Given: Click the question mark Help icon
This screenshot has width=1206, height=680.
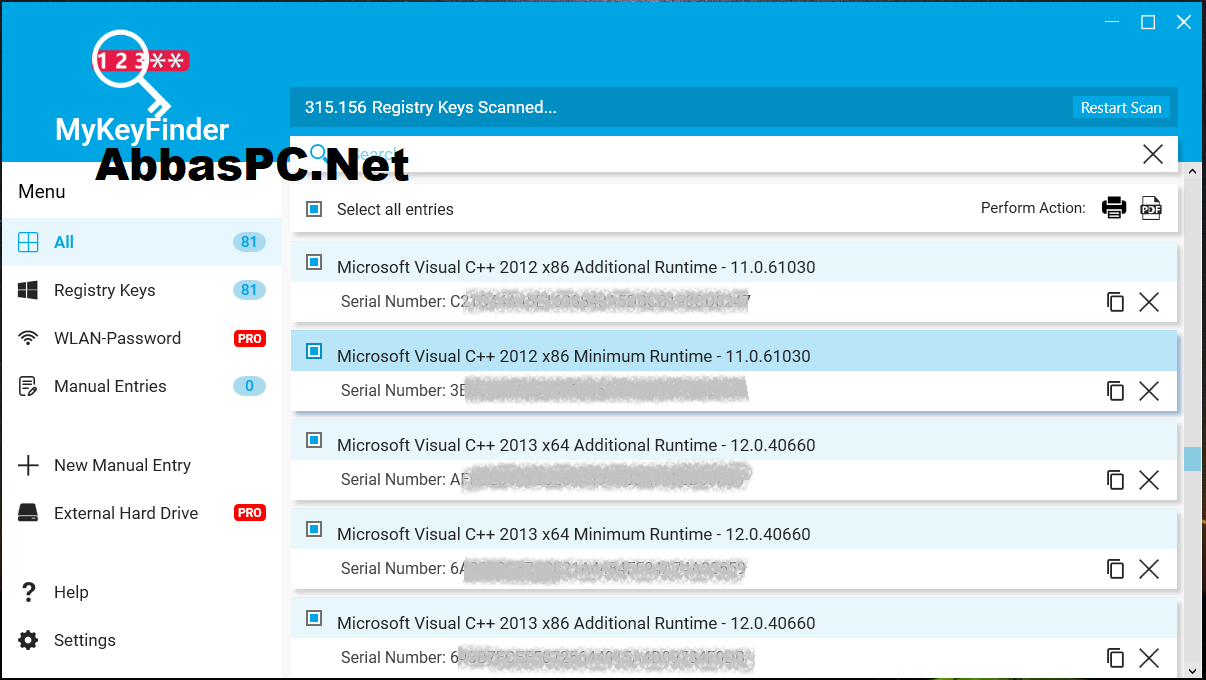Looking at the screenshot, I should coord(28,592).
